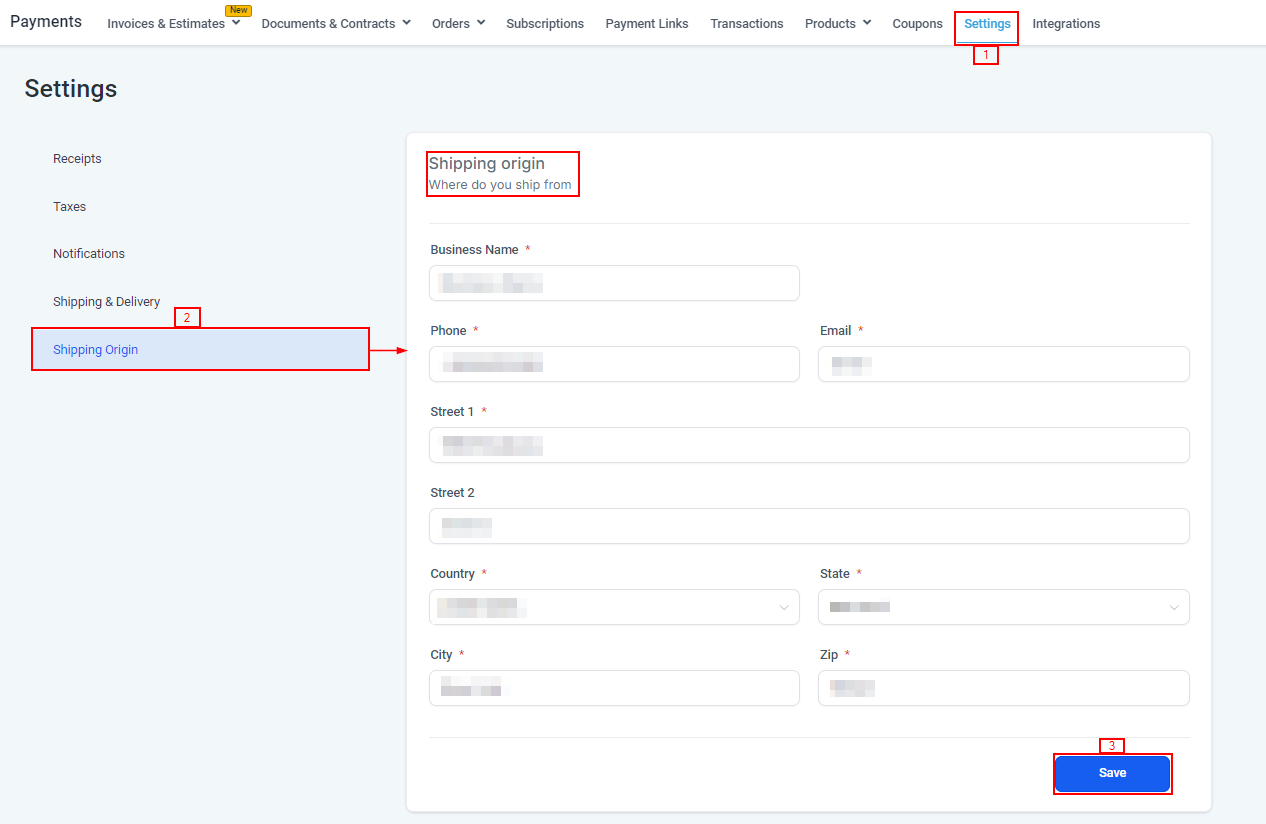
Task: Open Receipts settings section
Action: pyautogui.click(x=77, y=159)
